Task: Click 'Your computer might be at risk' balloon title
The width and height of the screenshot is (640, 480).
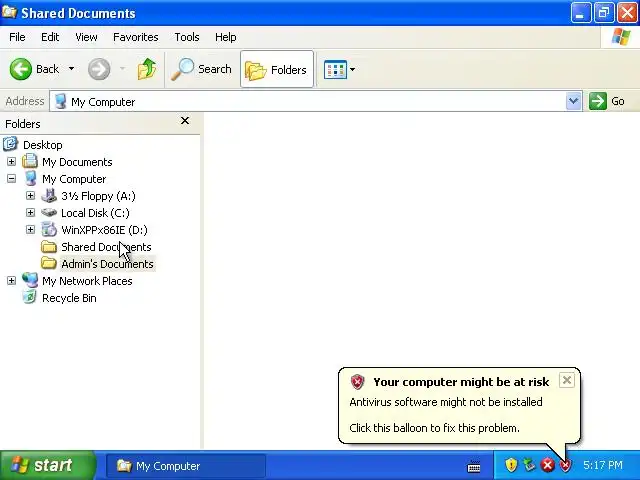Action: coord(461,382)
